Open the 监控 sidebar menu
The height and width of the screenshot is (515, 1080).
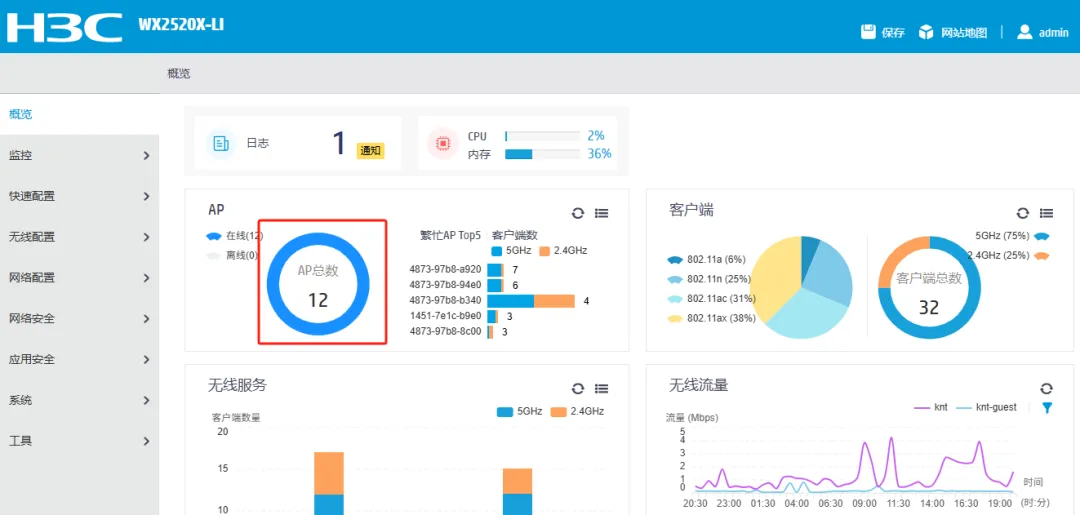pos(79,156)
